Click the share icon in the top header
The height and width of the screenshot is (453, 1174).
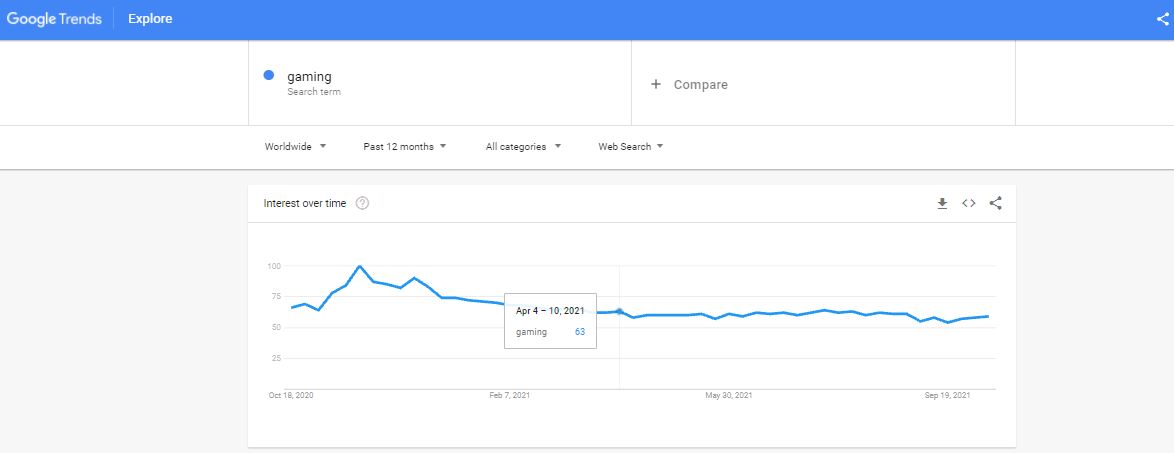coord(1163,19)
